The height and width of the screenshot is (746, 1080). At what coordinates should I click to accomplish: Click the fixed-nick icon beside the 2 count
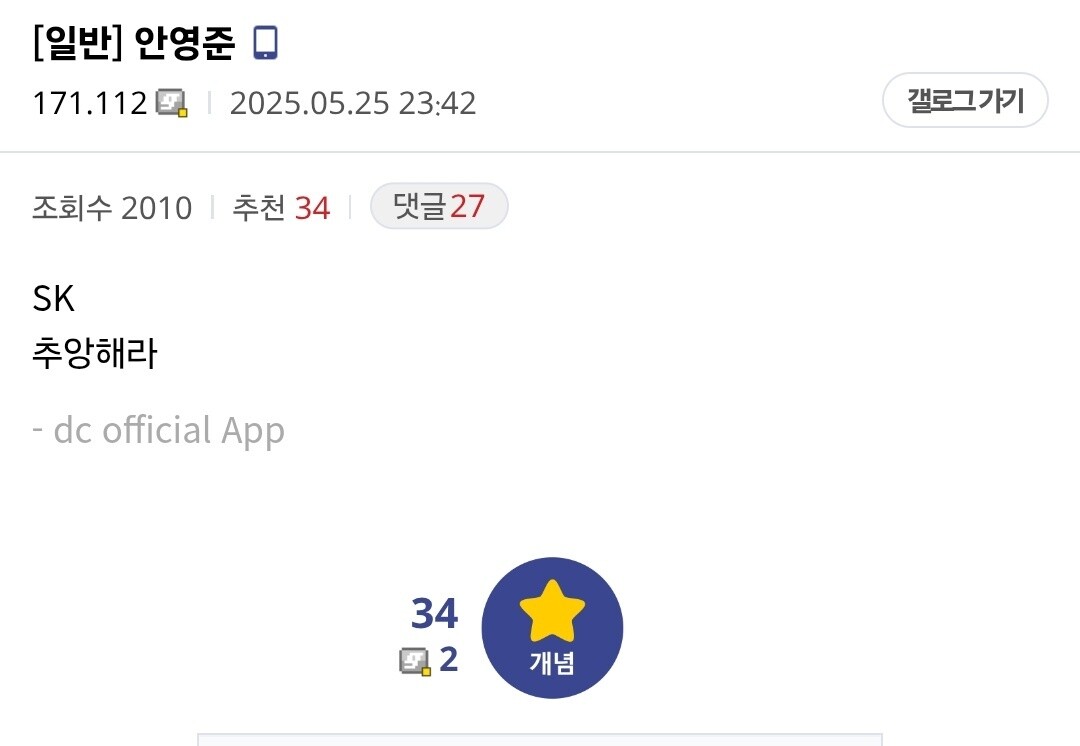(415, 661)
